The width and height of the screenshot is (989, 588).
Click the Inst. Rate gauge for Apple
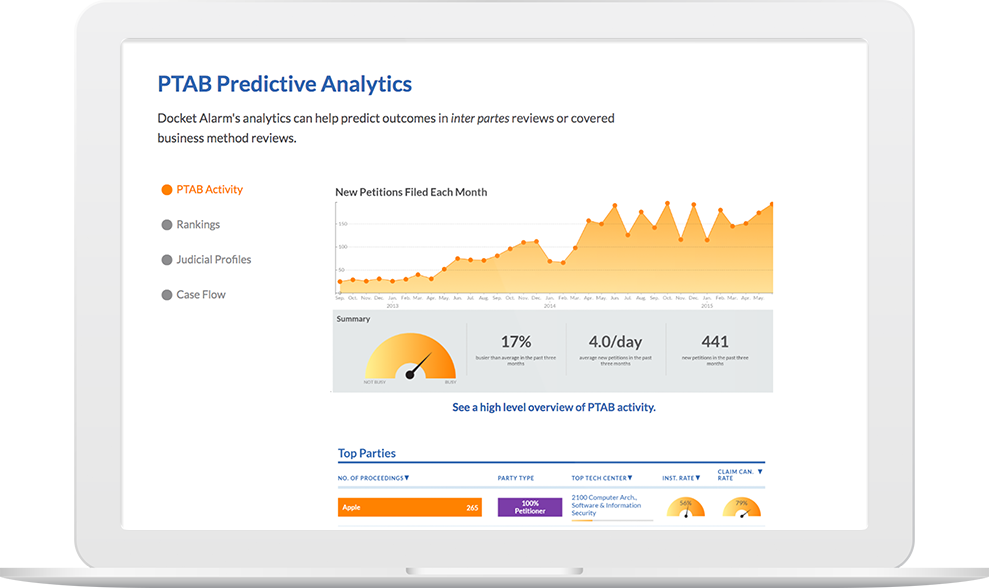[x=686, y=505]
